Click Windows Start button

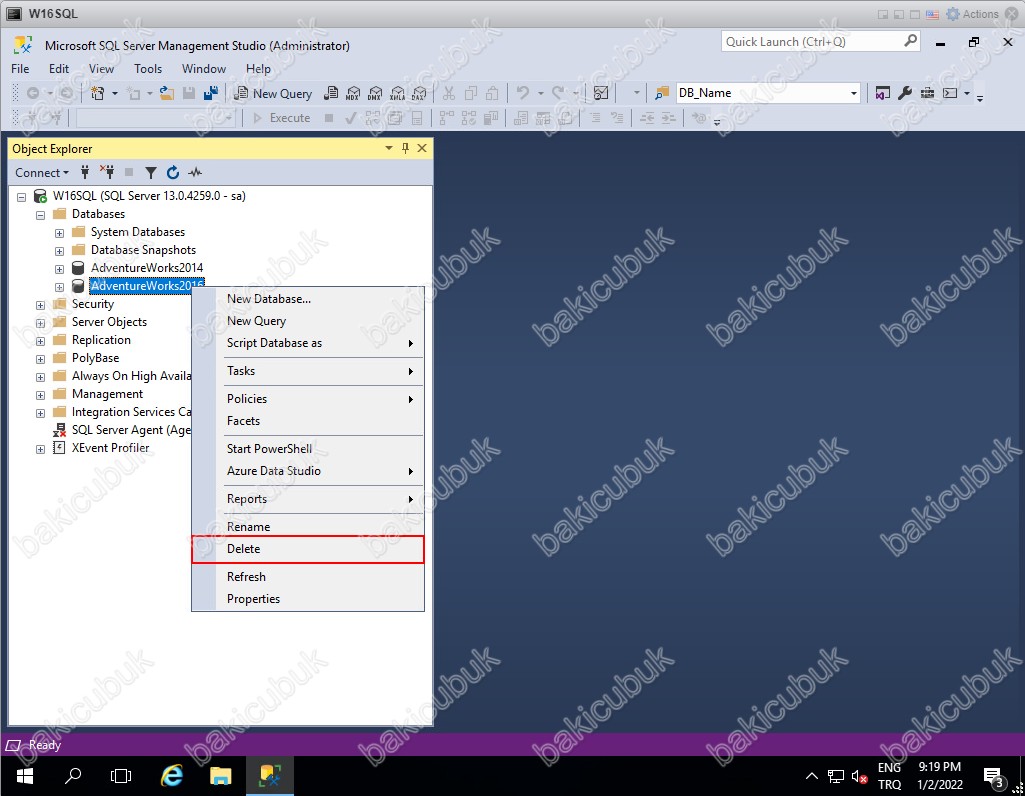pyautogui.click(x=25, y=776)
